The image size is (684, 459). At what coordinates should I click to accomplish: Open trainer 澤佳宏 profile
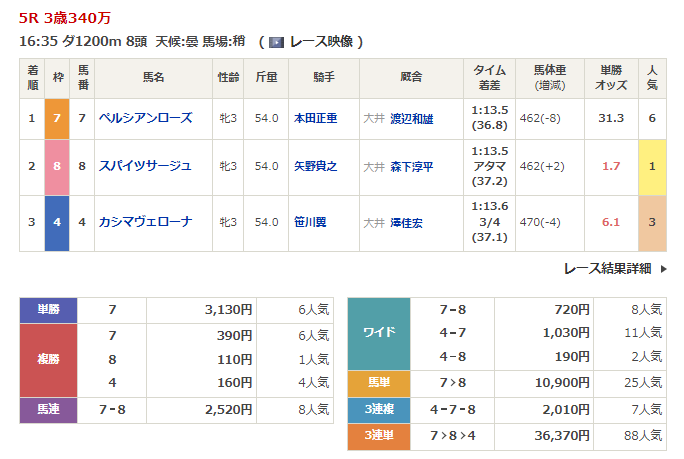coord(406,222)
